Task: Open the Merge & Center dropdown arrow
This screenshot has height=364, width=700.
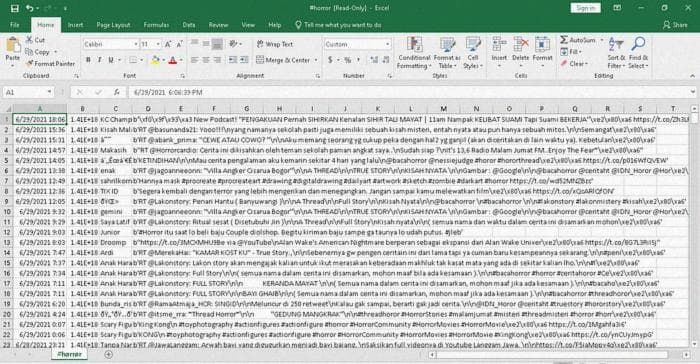Action: [x=316, y=60]
